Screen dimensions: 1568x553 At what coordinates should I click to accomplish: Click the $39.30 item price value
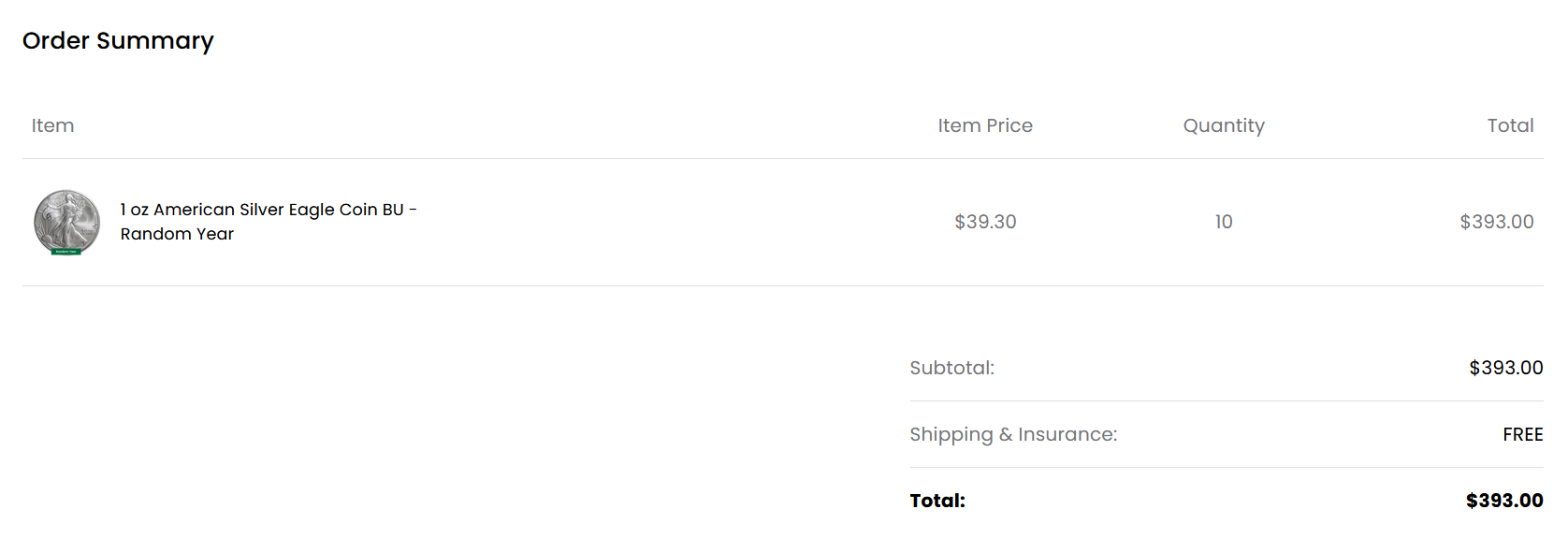(x=985, y=222)
